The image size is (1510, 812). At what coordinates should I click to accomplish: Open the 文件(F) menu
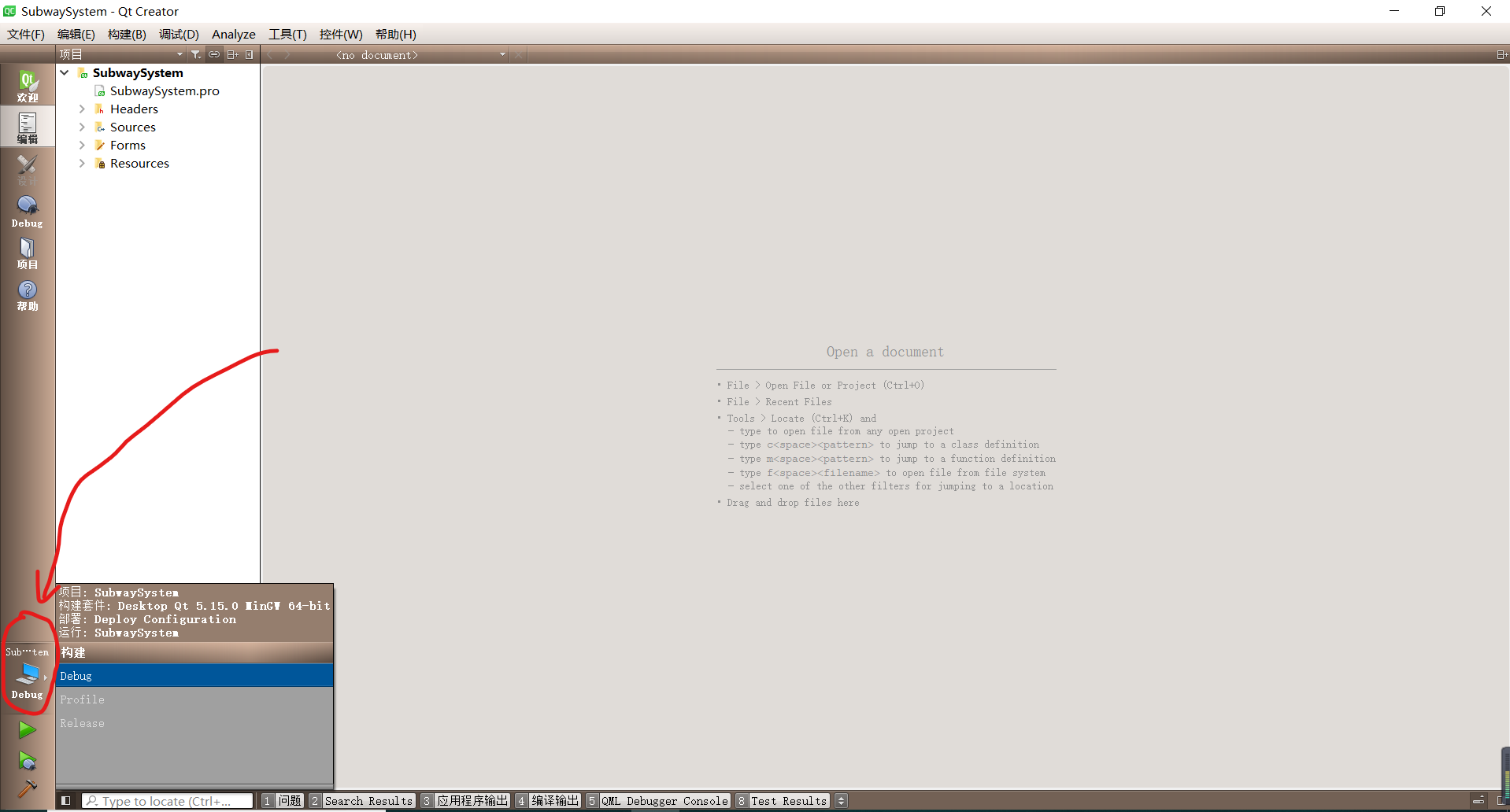tap(26, 34)
